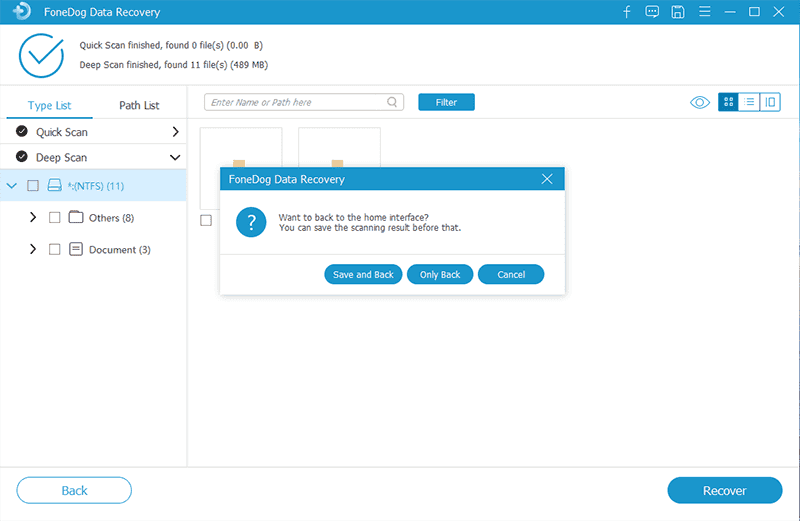Switch to detail pane view
The image size is (800, 521).
770,102
